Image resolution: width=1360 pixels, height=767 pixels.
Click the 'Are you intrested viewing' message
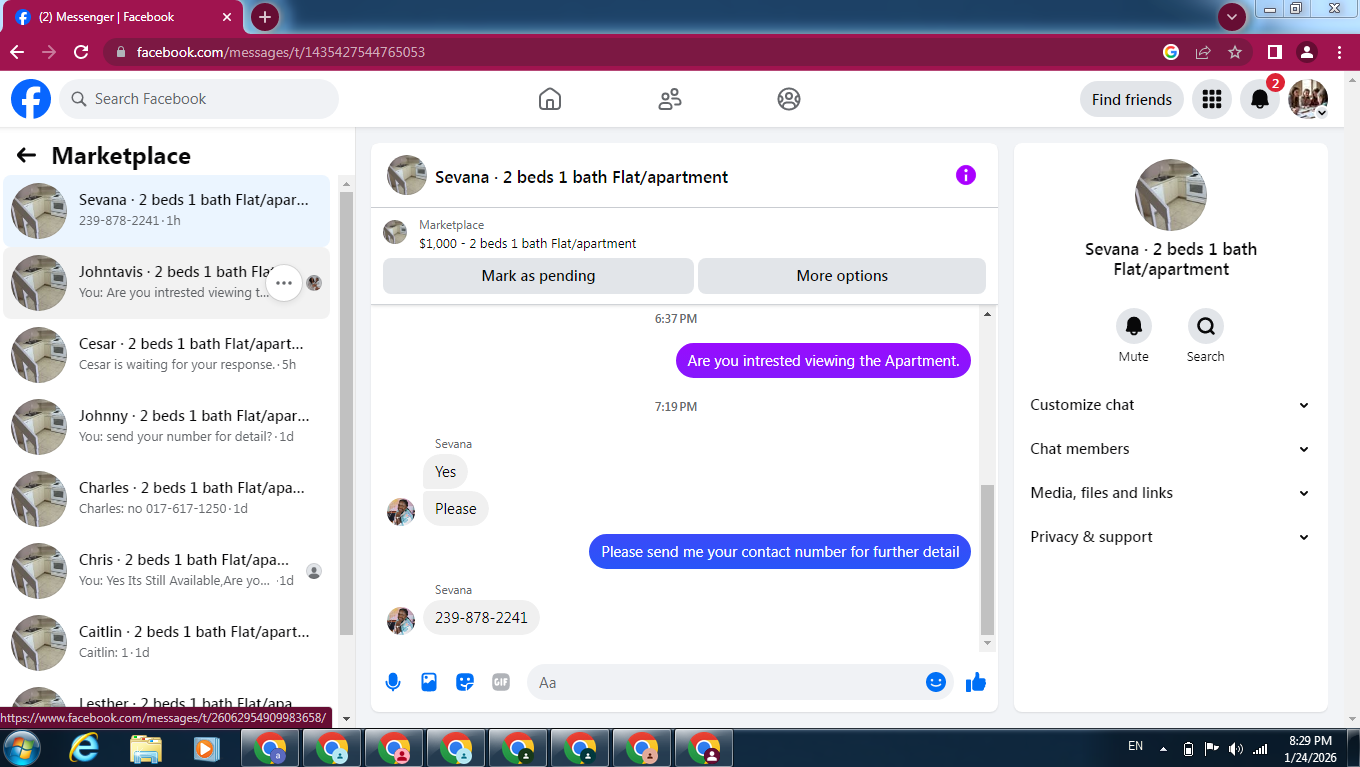pos(823,361)
